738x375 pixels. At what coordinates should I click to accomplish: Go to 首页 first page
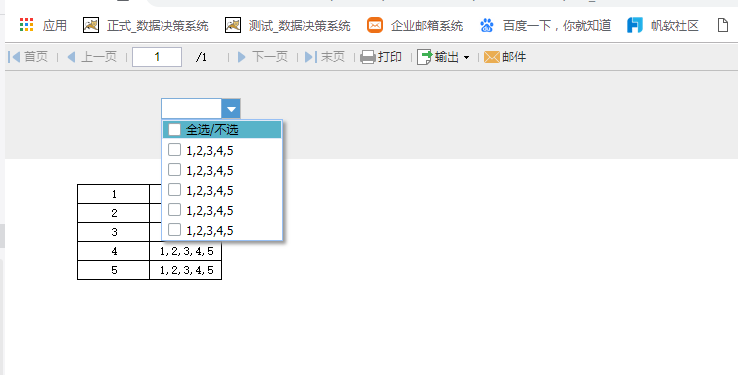28,57
